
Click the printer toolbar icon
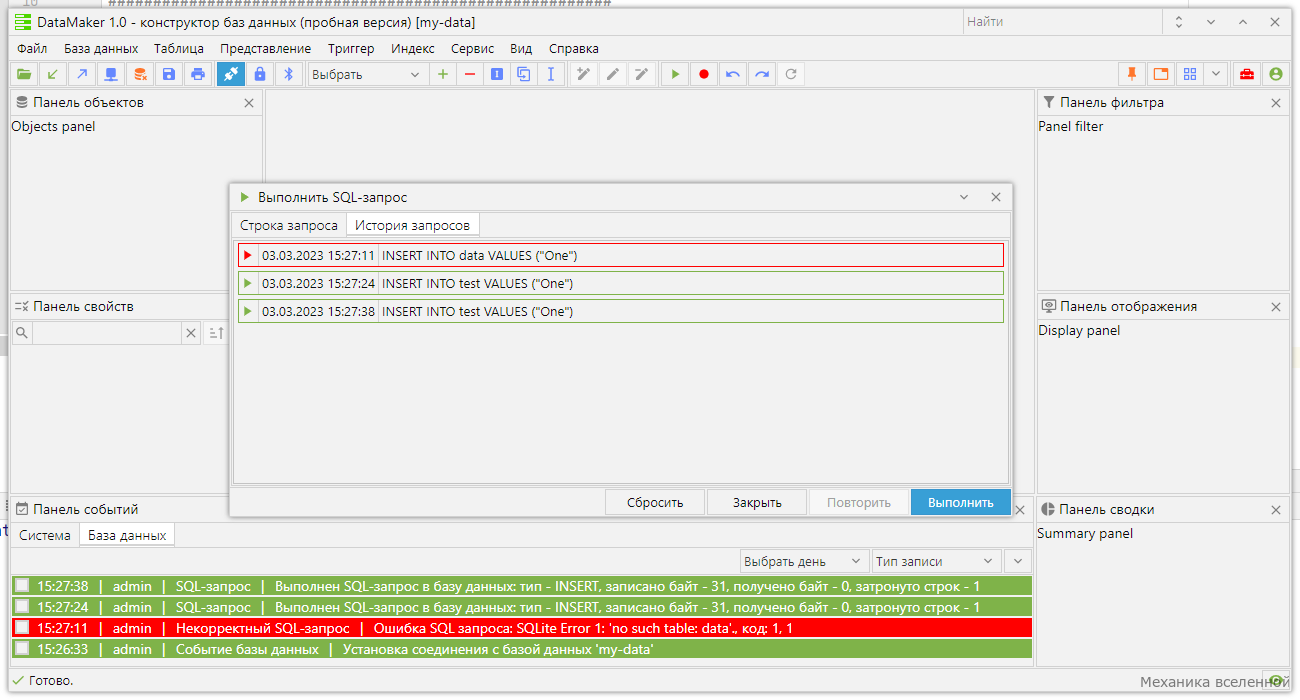pyautogui.click(x=198, y=74)
